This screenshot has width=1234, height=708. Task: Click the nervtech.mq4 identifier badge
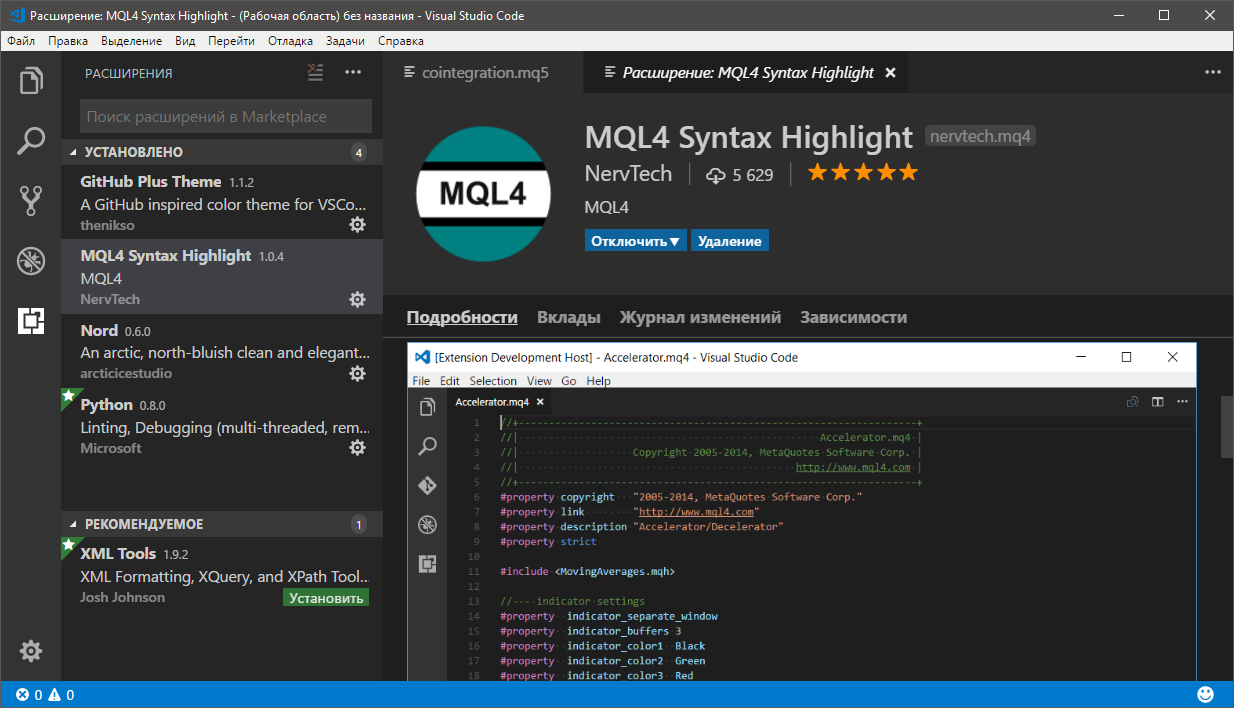pyautogui.click(x=980, y=136)
